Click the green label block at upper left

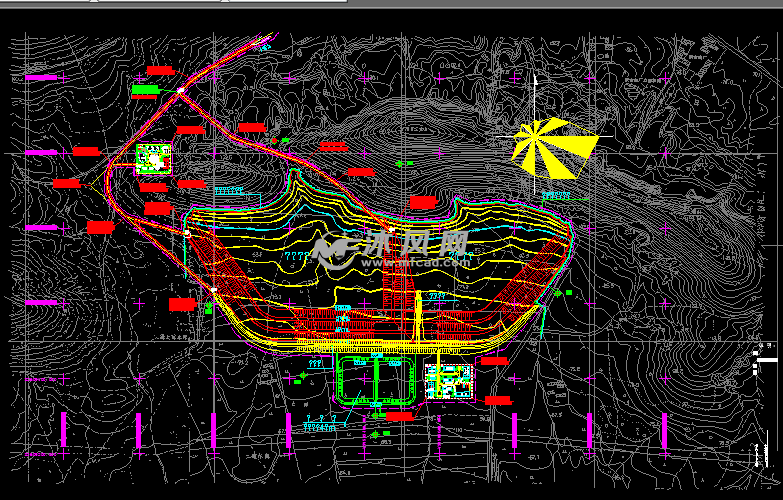[145, 91]
